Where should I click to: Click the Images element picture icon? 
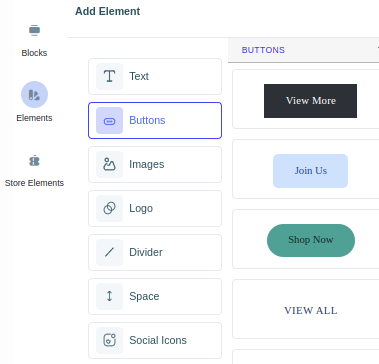pyautogui.click(x=109, y=164)
